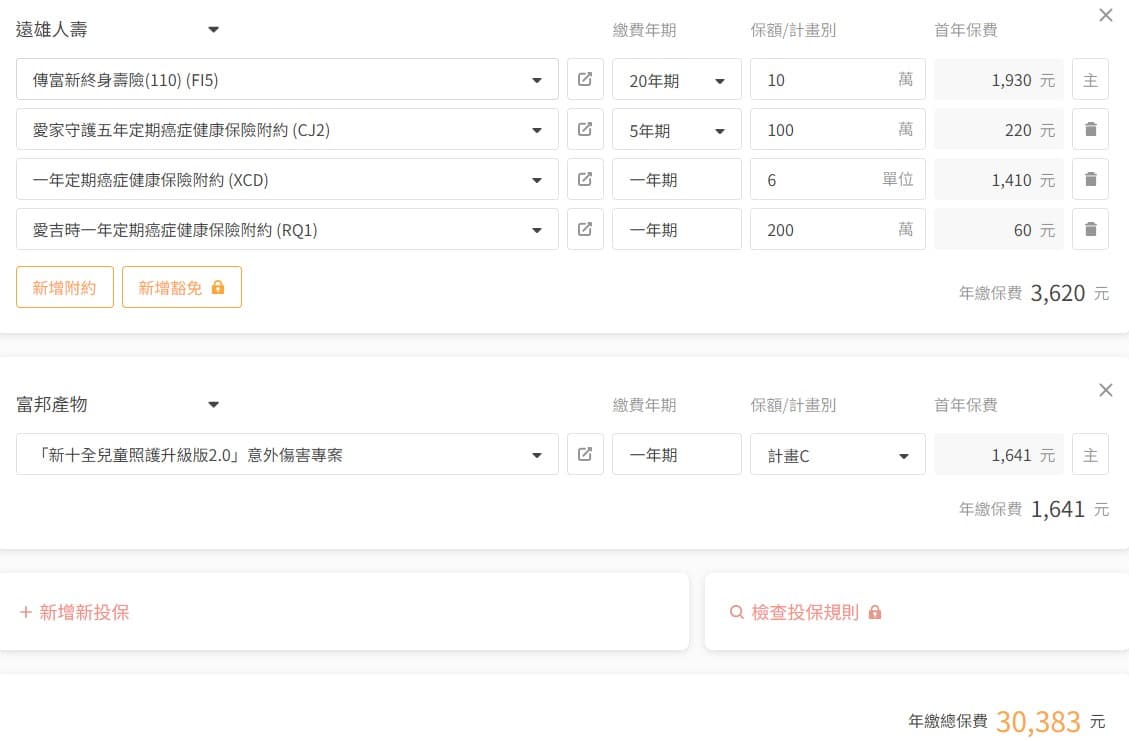Expand the 富邦產物 company dropdown
1129x740 pixels.
[x=213, y=405]
